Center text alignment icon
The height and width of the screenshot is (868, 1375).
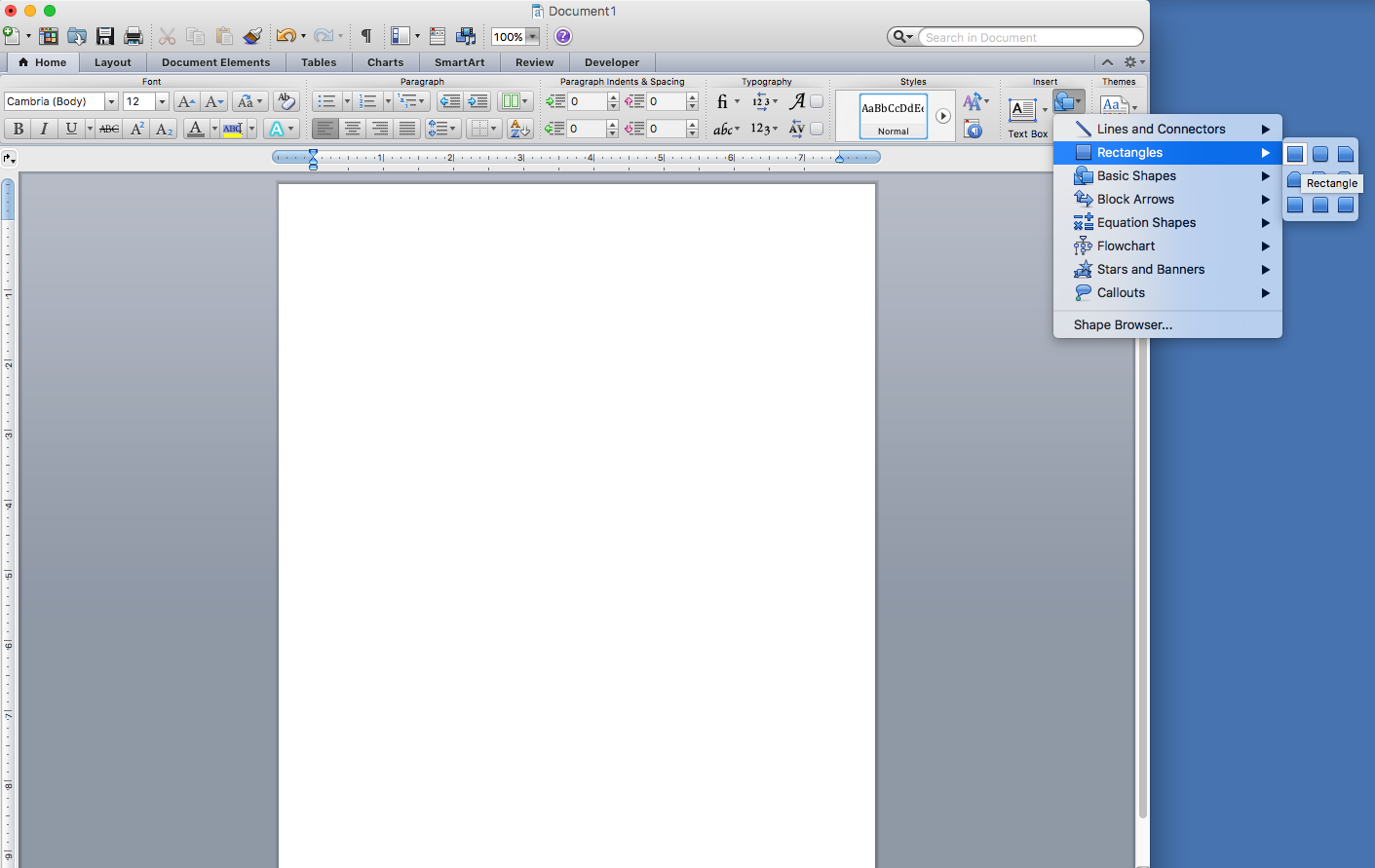pyautogui.click(x=353, y=129)
